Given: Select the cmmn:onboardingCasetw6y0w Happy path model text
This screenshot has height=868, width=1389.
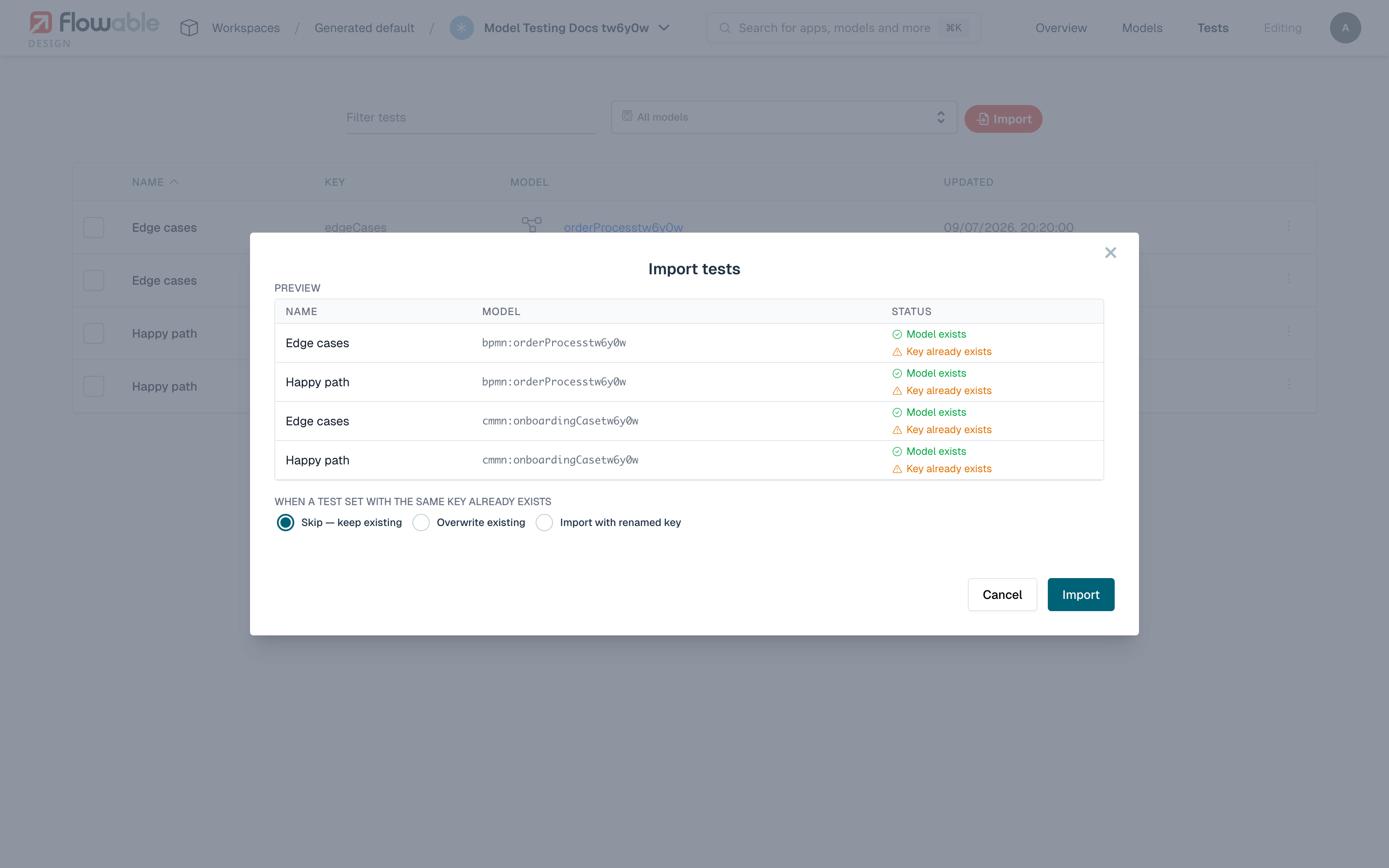Looking at the screenshot, I should [560, 460].
